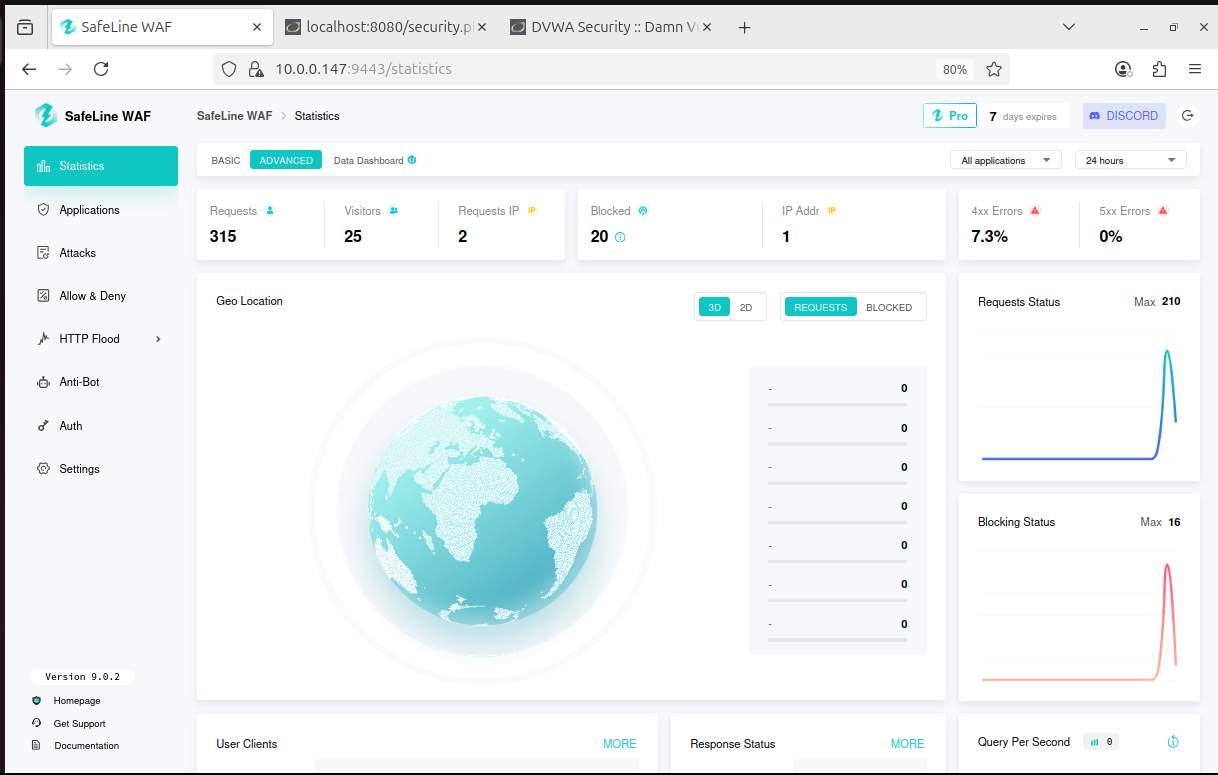This screenshot has width=1218, height=775.
Task: Click the 4xx Errors warning icon
Action: coord(1035,211)
